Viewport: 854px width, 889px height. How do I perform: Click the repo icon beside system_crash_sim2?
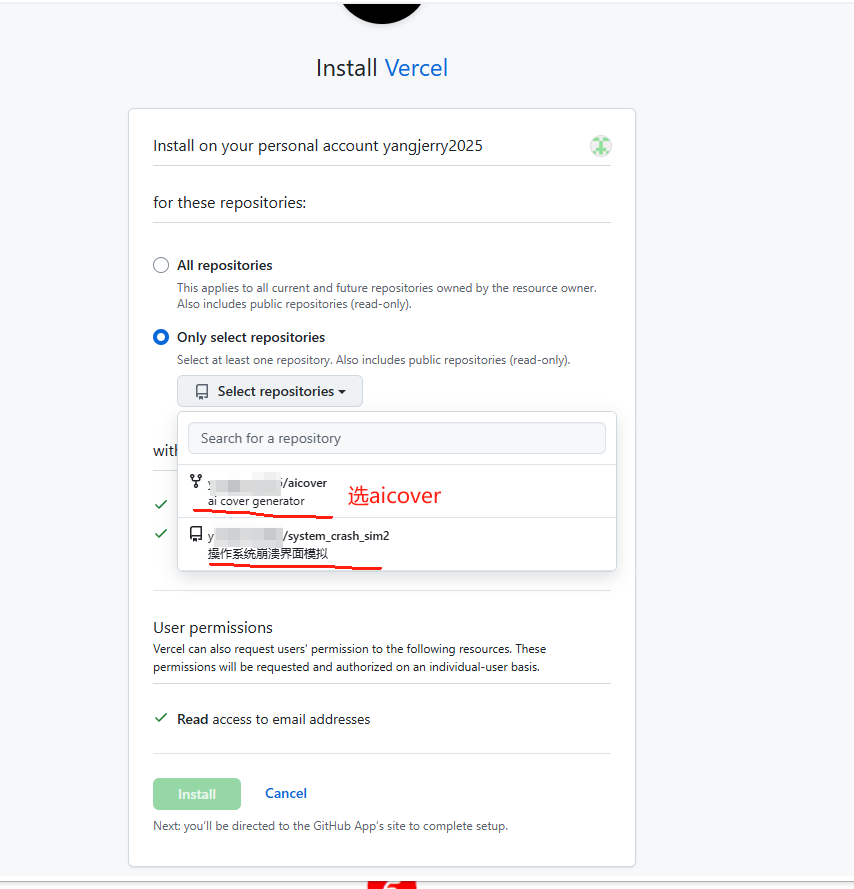coord(196,535)
